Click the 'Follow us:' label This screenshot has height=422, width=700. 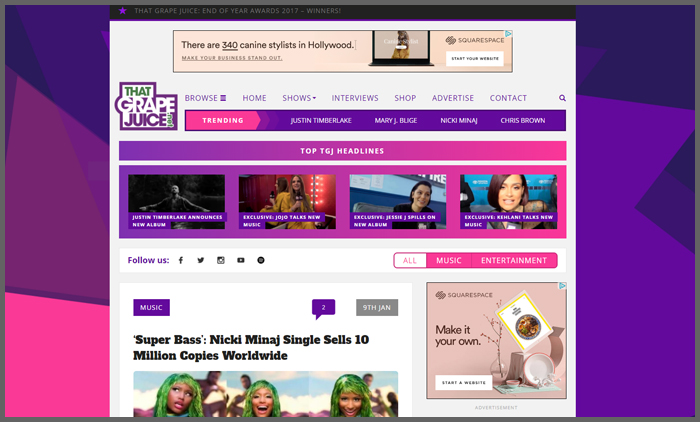click(148, 260)
